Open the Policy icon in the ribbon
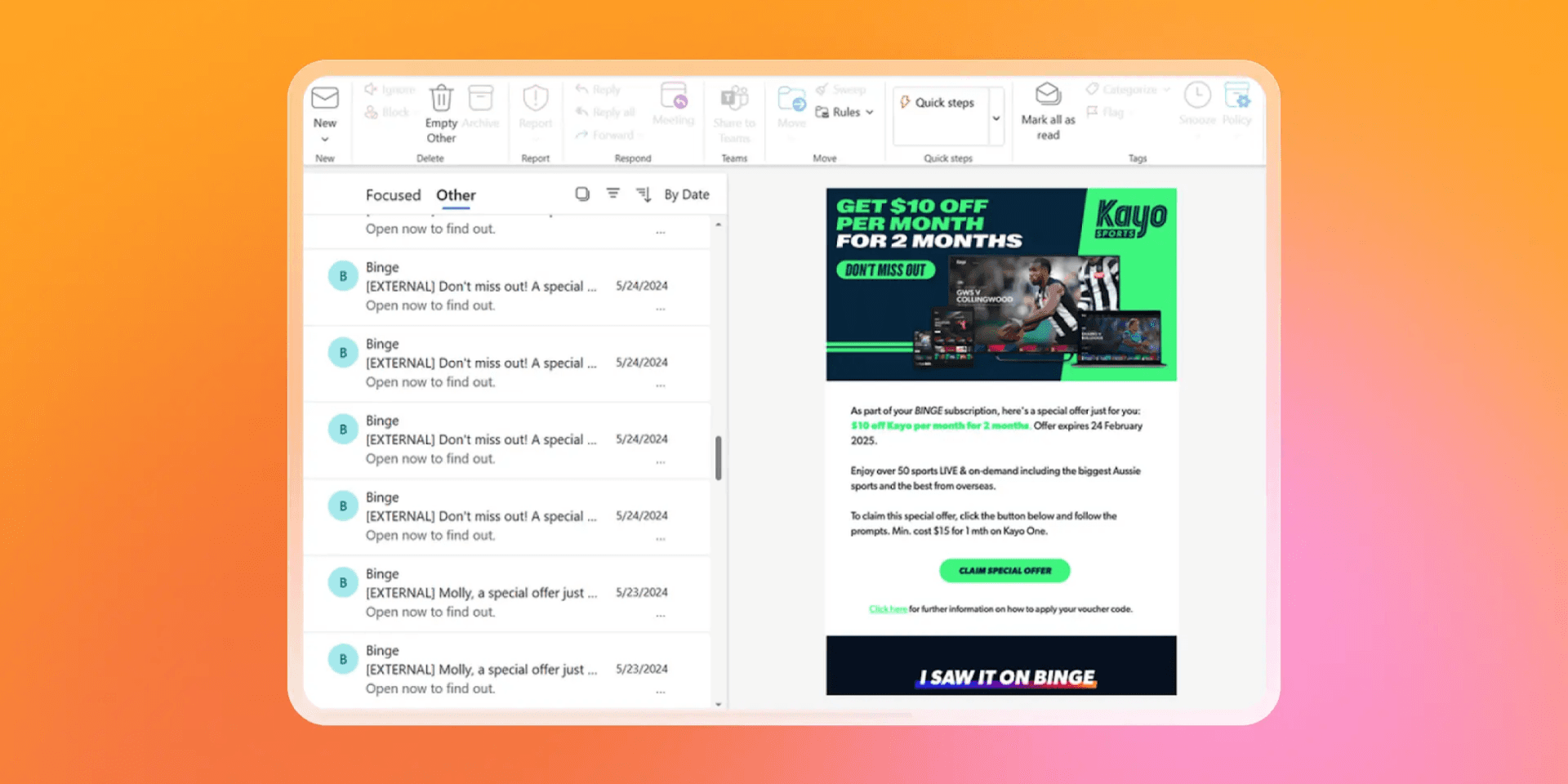The height and width of the screenshot is (784, 1568). [x=1237, y=96]
